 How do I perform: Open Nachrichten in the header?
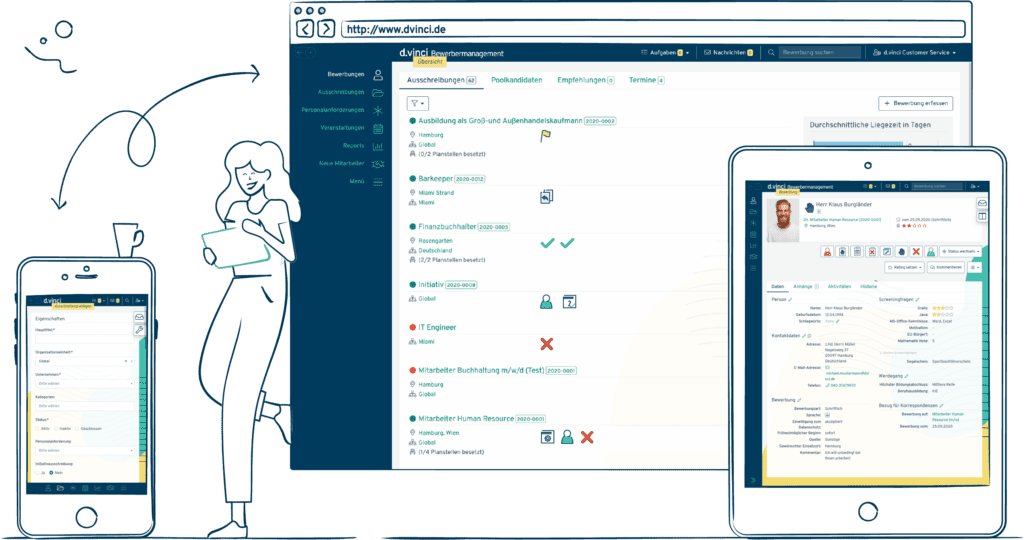728,52
